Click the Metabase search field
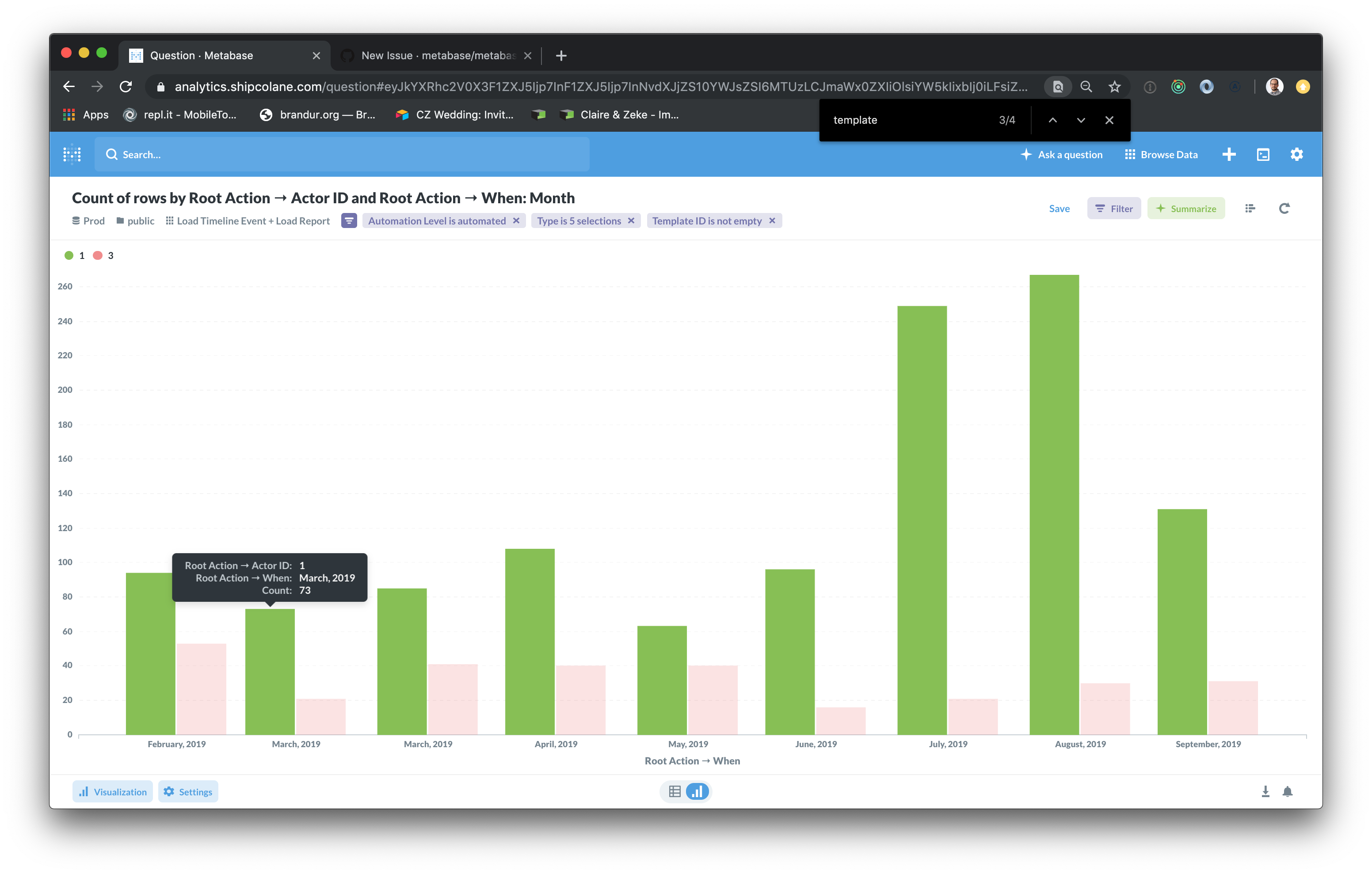Viewport: 1372px width, 874px height. point(342,154)
